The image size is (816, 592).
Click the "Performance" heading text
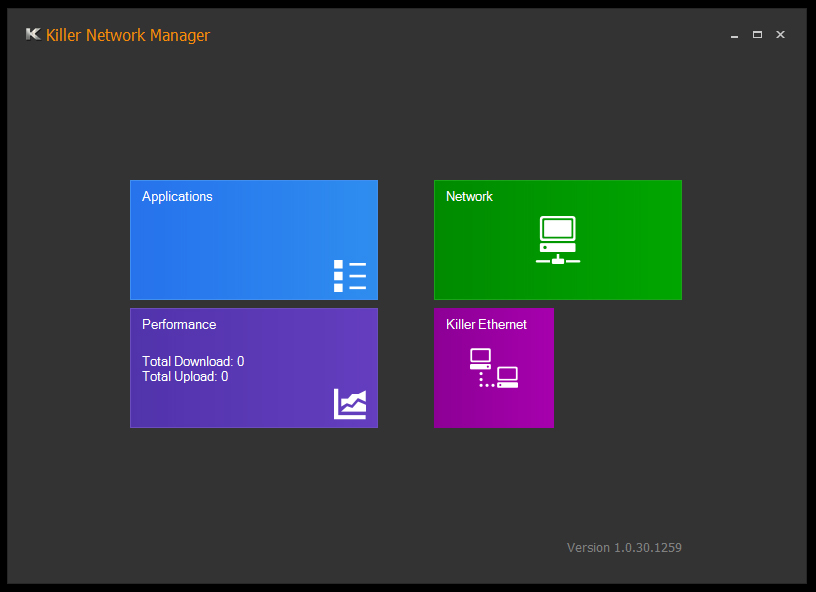(179, 325)
